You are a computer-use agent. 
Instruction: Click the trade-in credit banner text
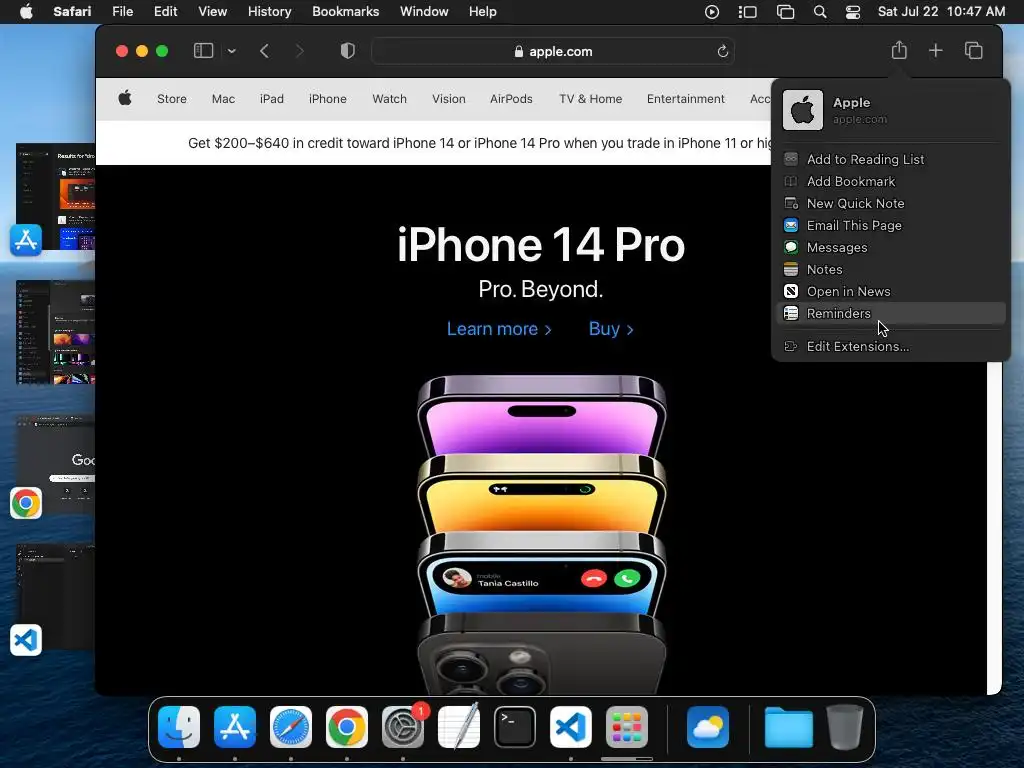(x=479, y=143)
